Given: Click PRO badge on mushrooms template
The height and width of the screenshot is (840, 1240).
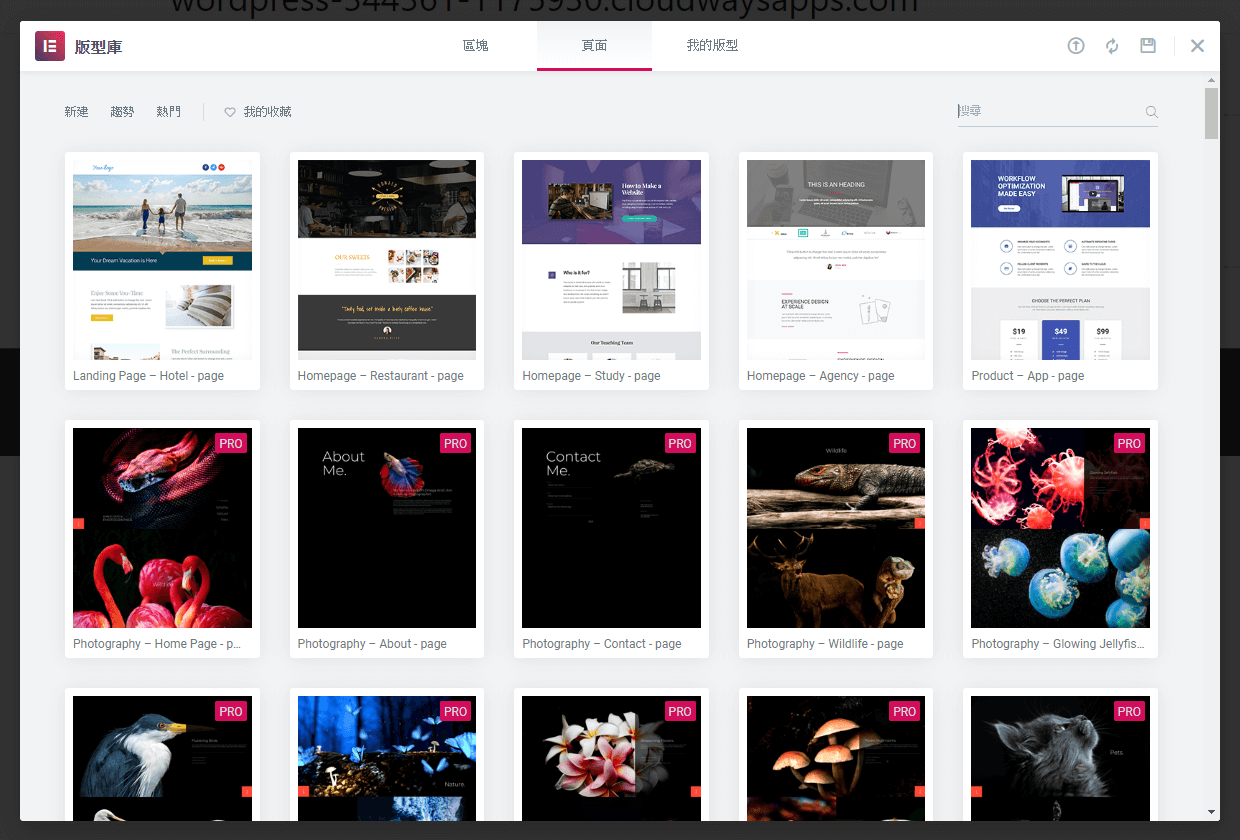Looking at the screenshot, I should [905, 711].
